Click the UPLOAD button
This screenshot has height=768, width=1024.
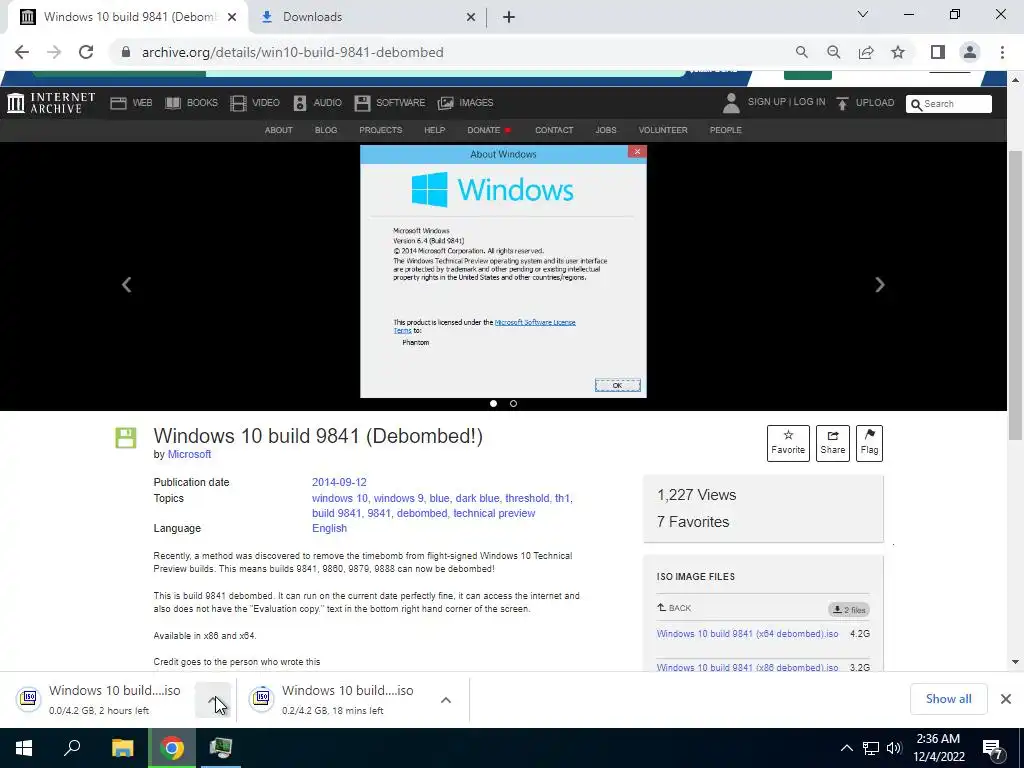865,103
